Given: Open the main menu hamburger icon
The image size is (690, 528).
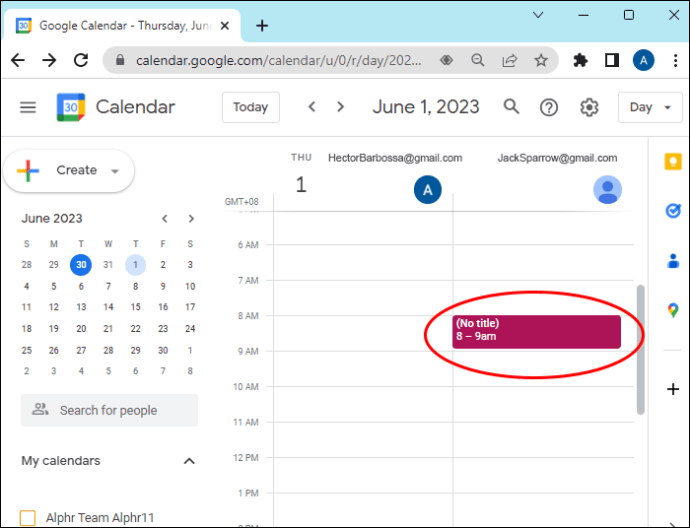Looking at the screenshot, I should click(28, 107).
